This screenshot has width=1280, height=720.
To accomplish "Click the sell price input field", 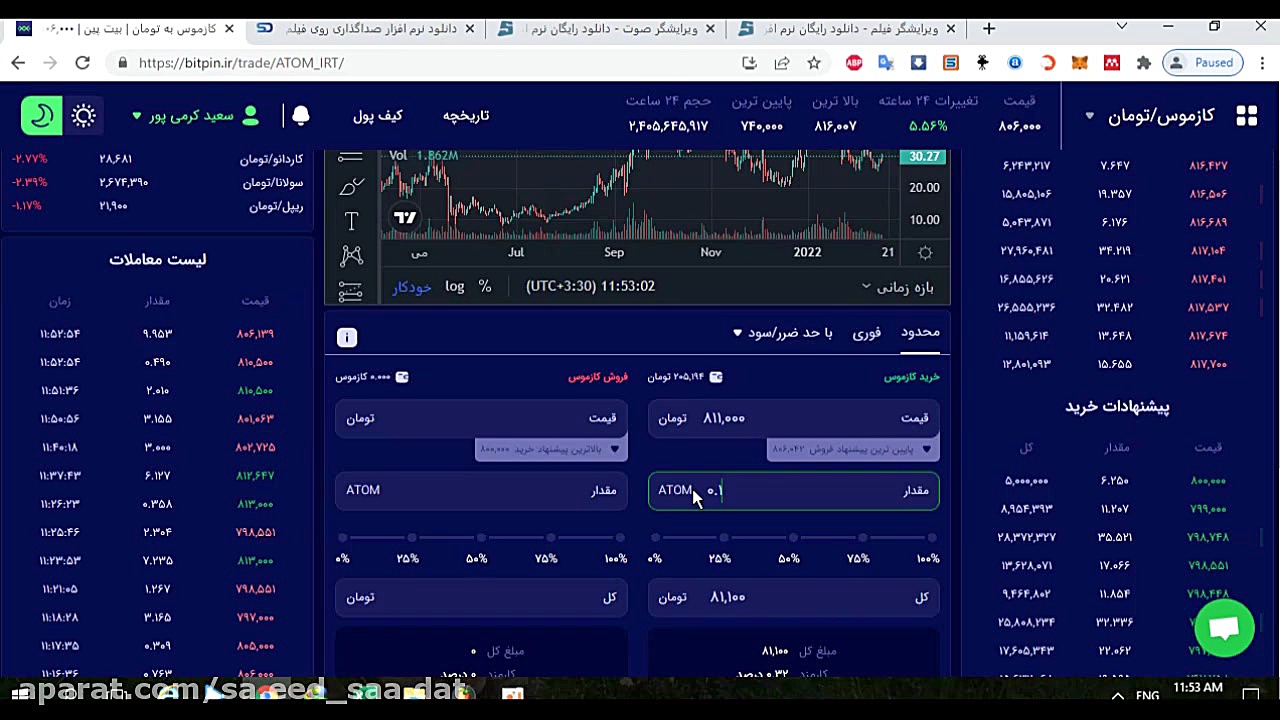I will (481, 418).
